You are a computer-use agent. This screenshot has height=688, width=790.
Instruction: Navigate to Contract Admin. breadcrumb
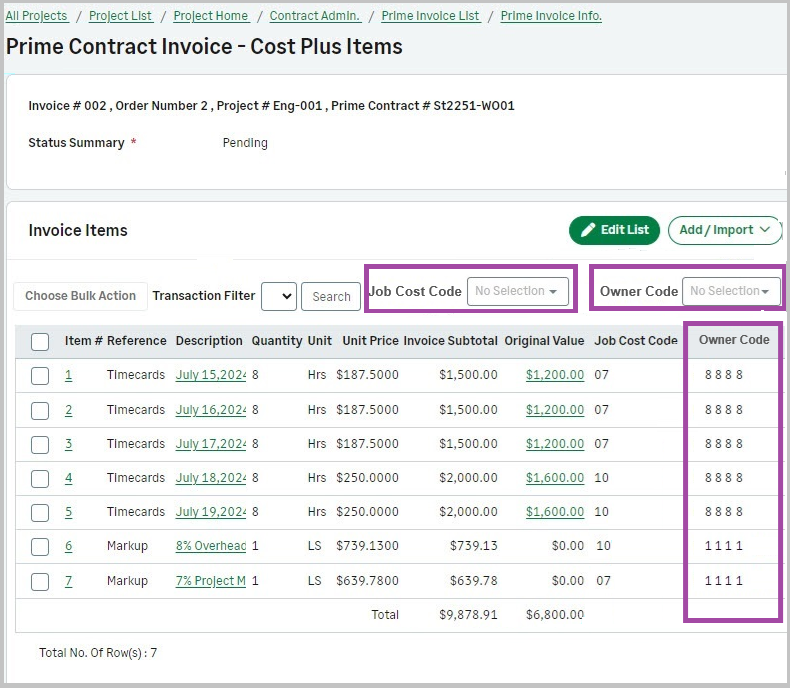point(315,16)
